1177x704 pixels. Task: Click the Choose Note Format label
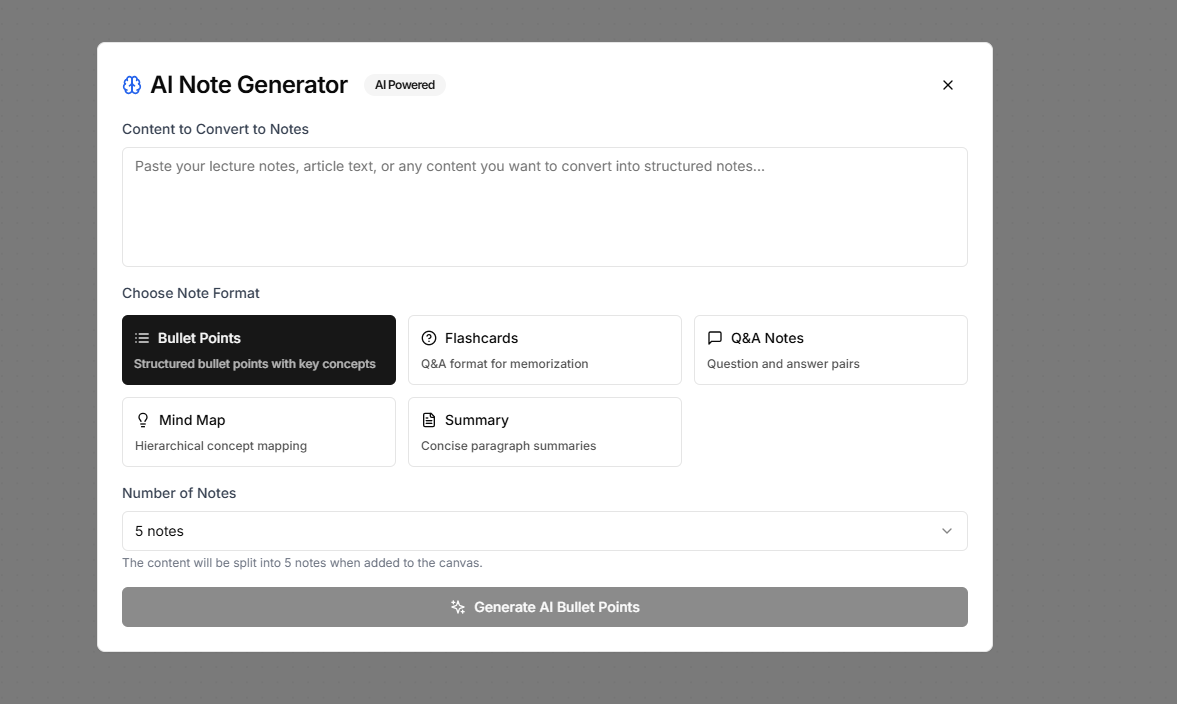tap(191, 293)
